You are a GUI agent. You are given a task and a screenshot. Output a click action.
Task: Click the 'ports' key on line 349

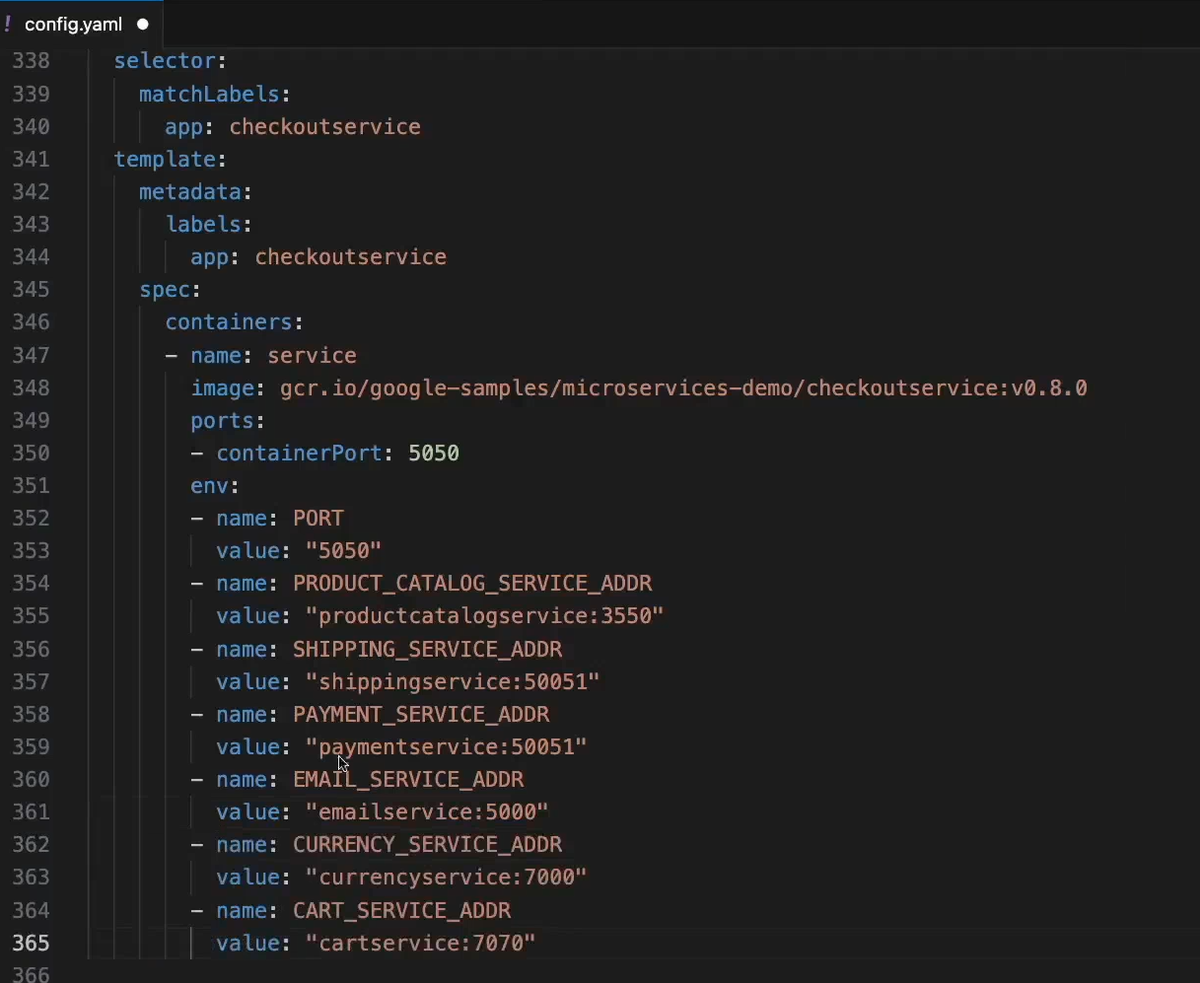tap(222, 420)
